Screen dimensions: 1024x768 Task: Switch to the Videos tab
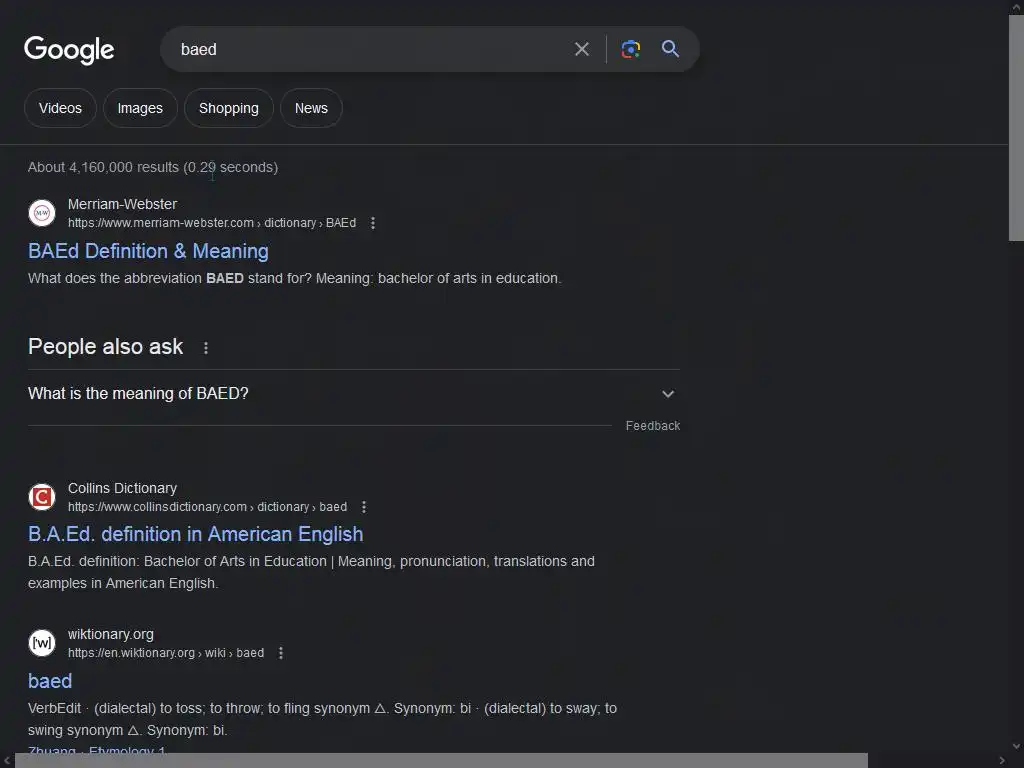60,108
